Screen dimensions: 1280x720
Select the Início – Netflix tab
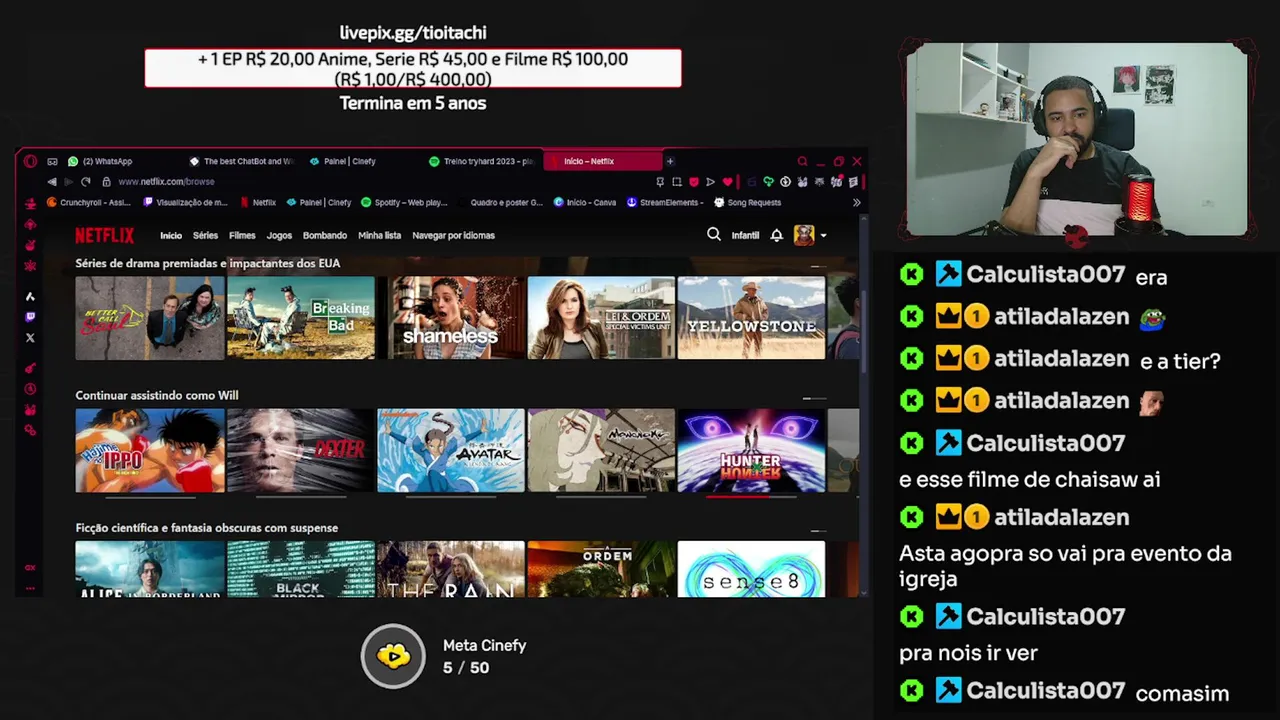602,161
